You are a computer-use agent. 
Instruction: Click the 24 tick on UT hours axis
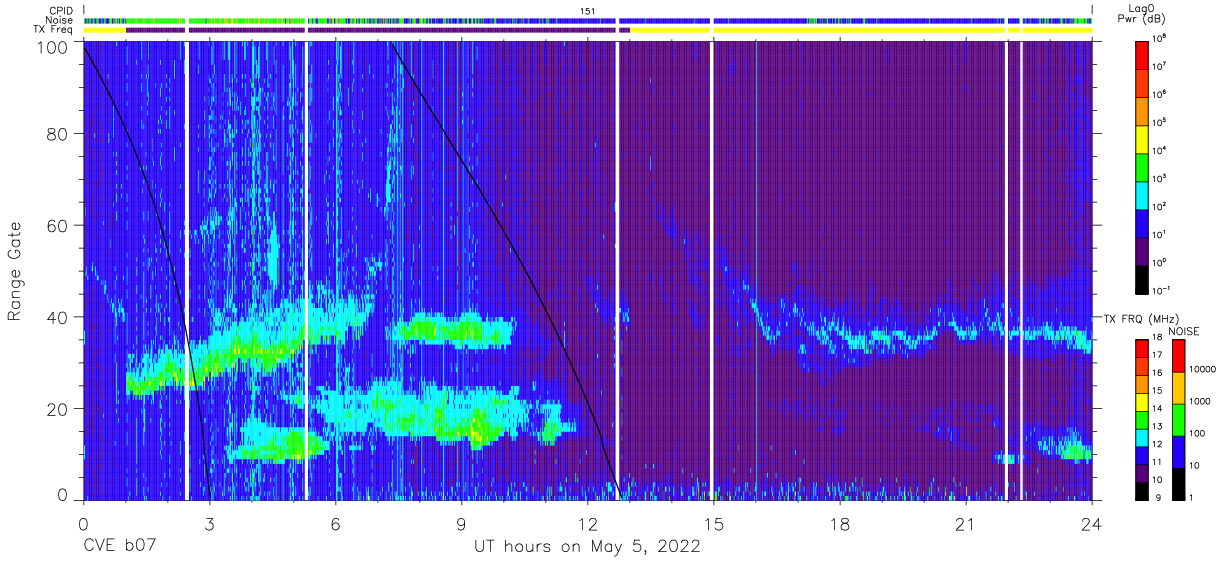click(x=1092, y=523)
